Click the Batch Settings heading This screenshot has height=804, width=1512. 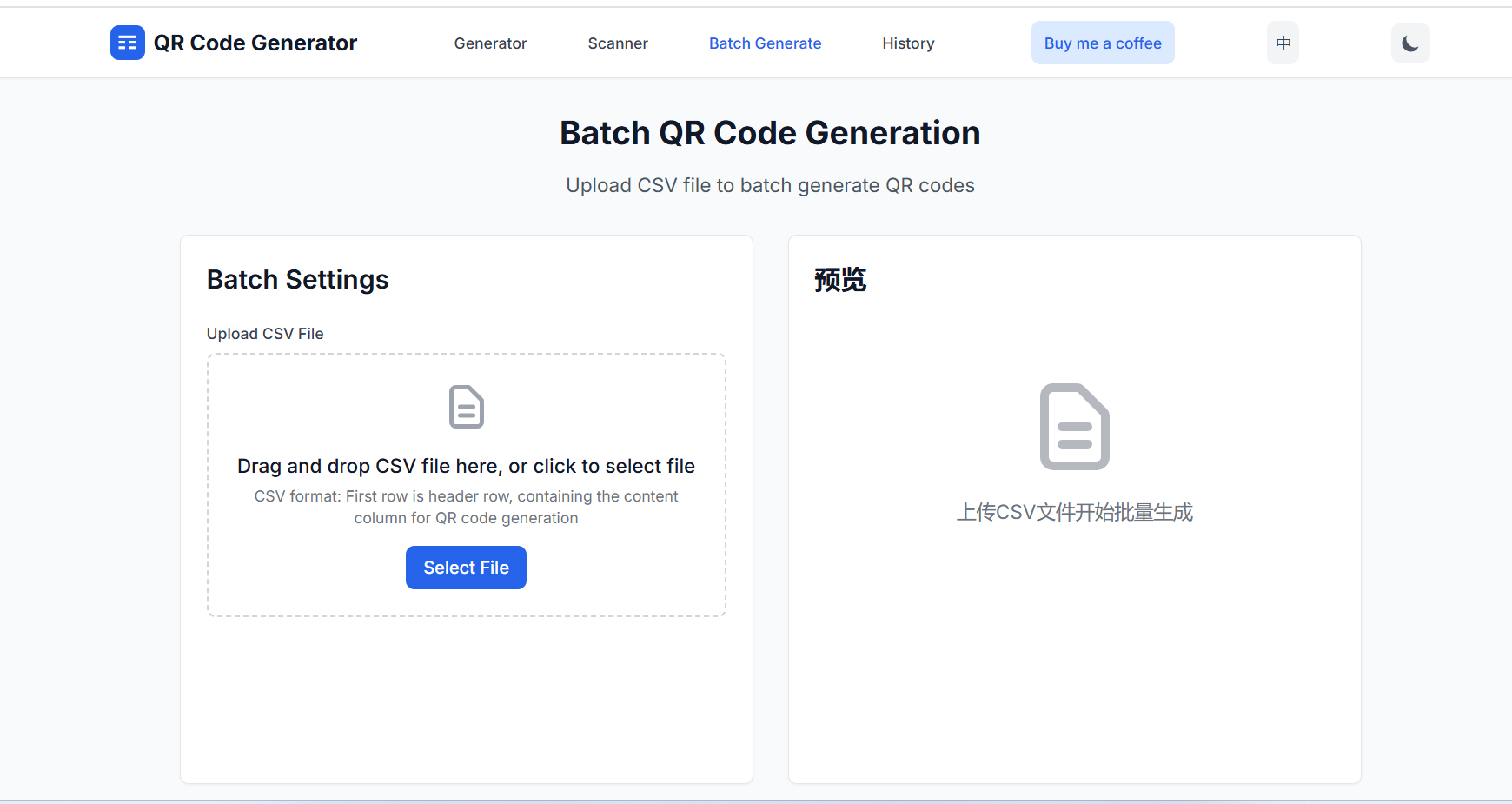coord(297,279)
